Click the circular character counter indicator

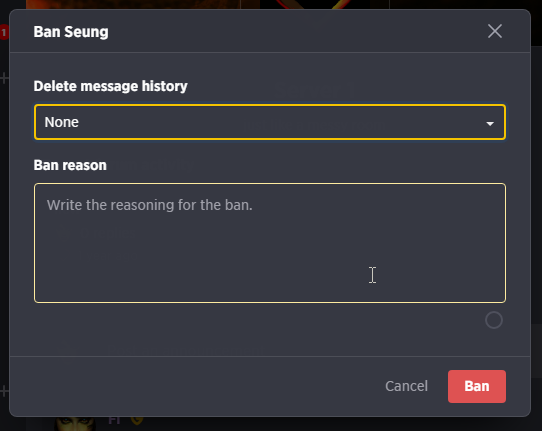pyautogui.click(x=494, y=320)
